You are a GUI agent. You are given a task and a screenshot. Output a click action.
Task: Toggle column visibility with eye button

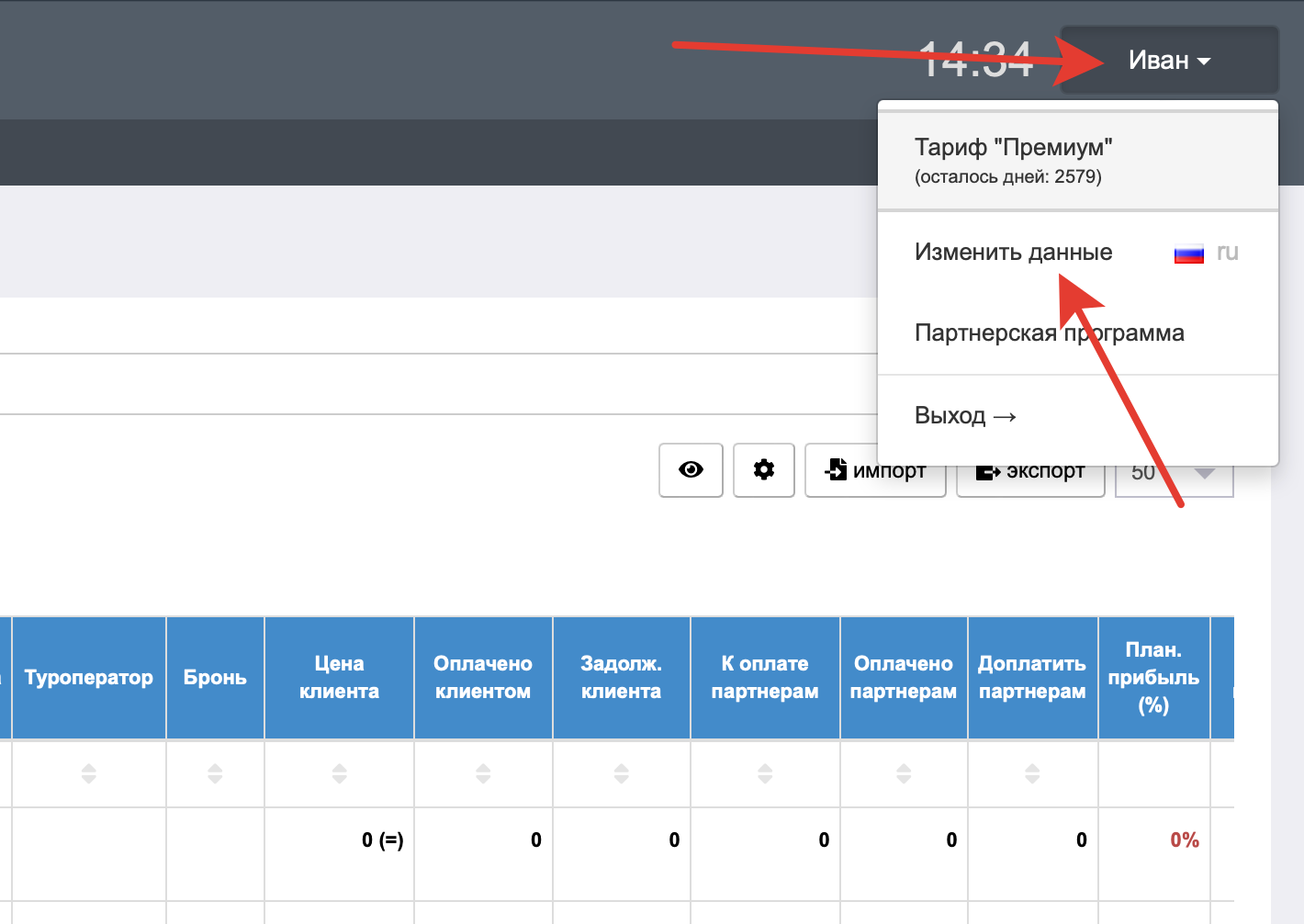tap(691, 470)
